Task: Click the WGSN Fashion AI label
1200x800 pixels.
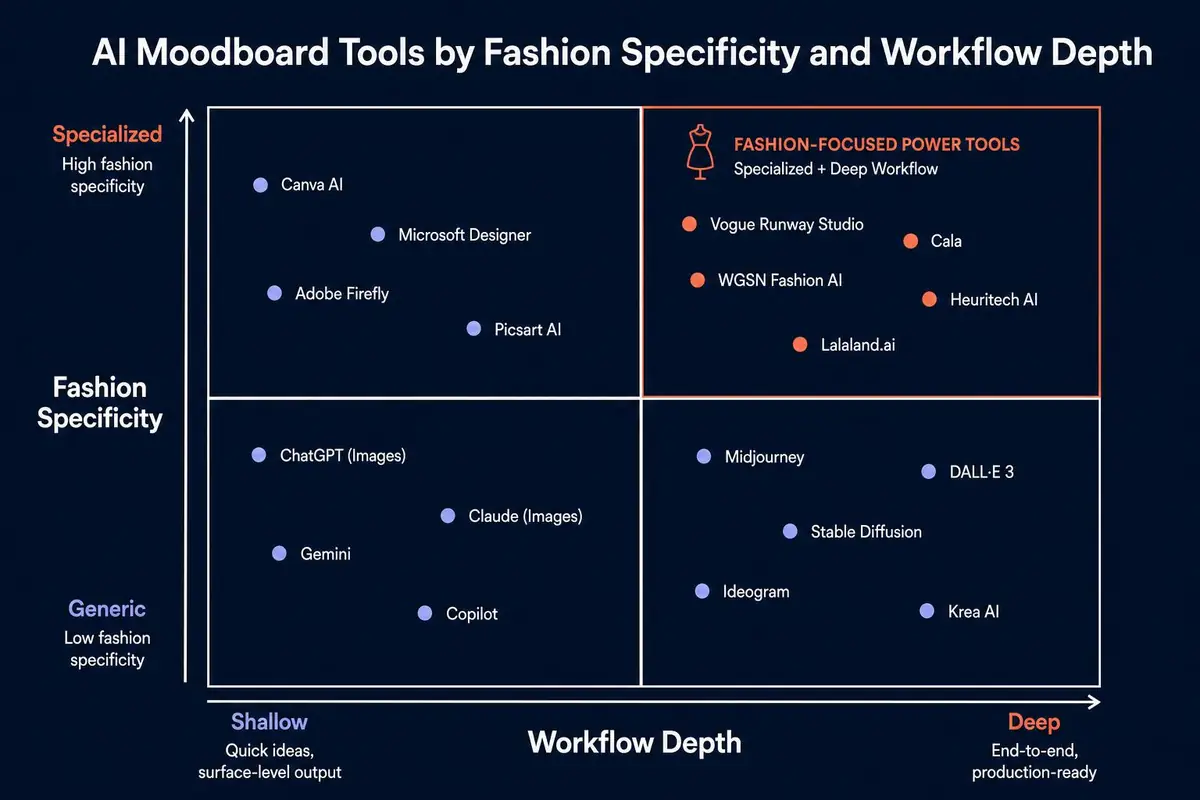Action: 780,281
